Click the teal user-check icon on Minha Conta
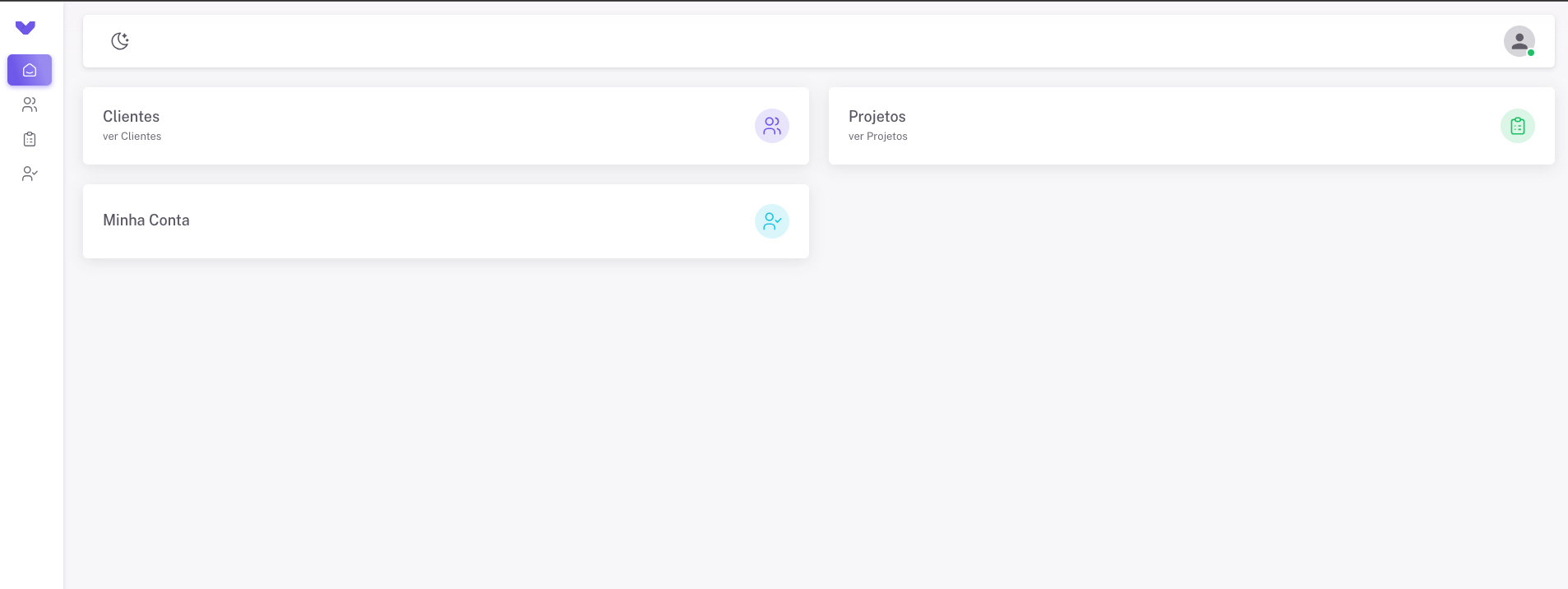Screen dimensions: 1568x589 [771, 221]
